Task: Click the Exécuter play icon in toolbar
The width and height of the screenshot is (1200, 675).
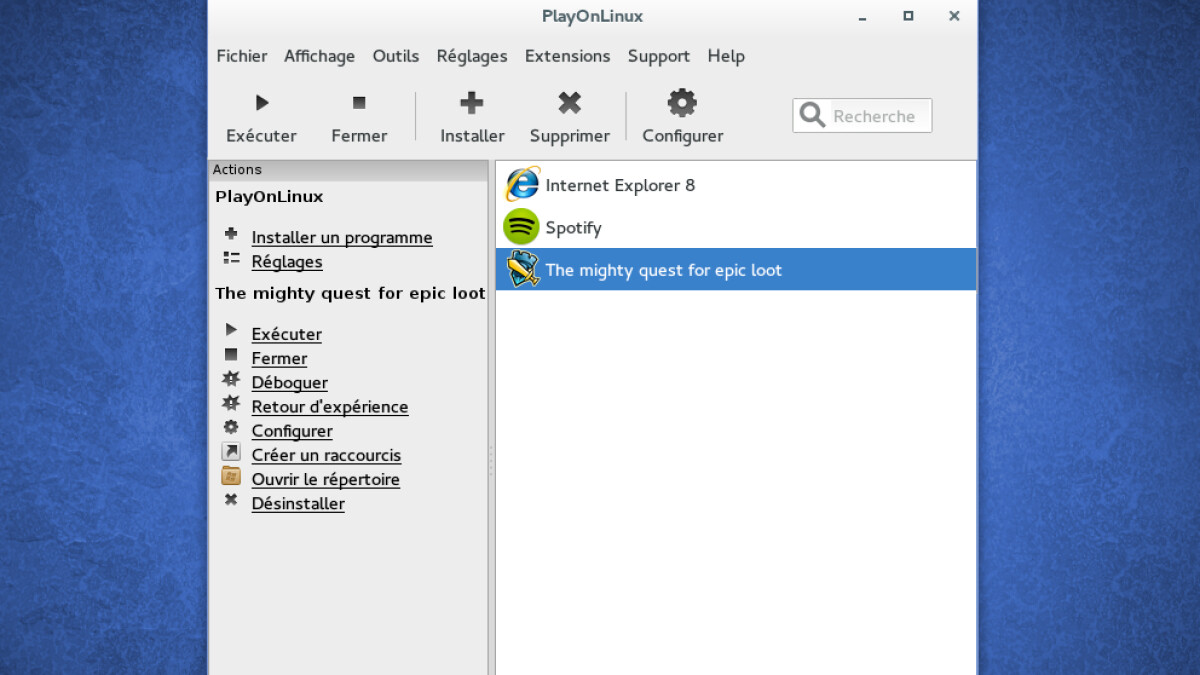Action: (x=262, y=102)
